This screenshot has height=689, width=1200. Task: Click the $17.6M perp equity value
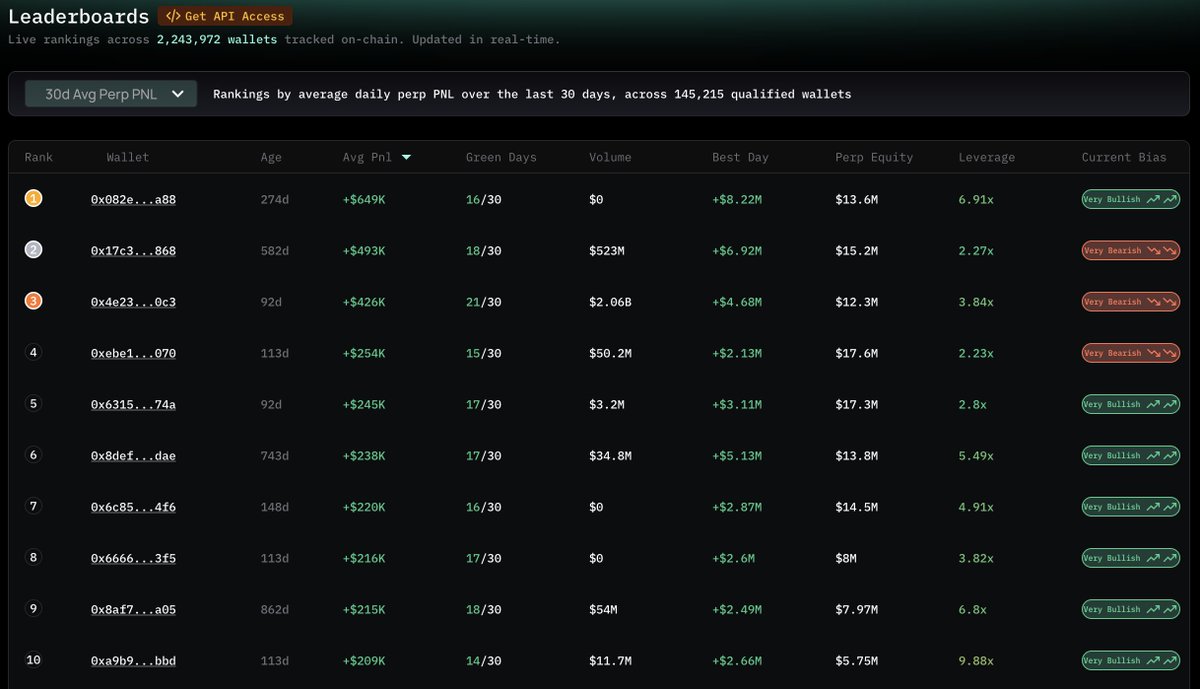(857, 353)
